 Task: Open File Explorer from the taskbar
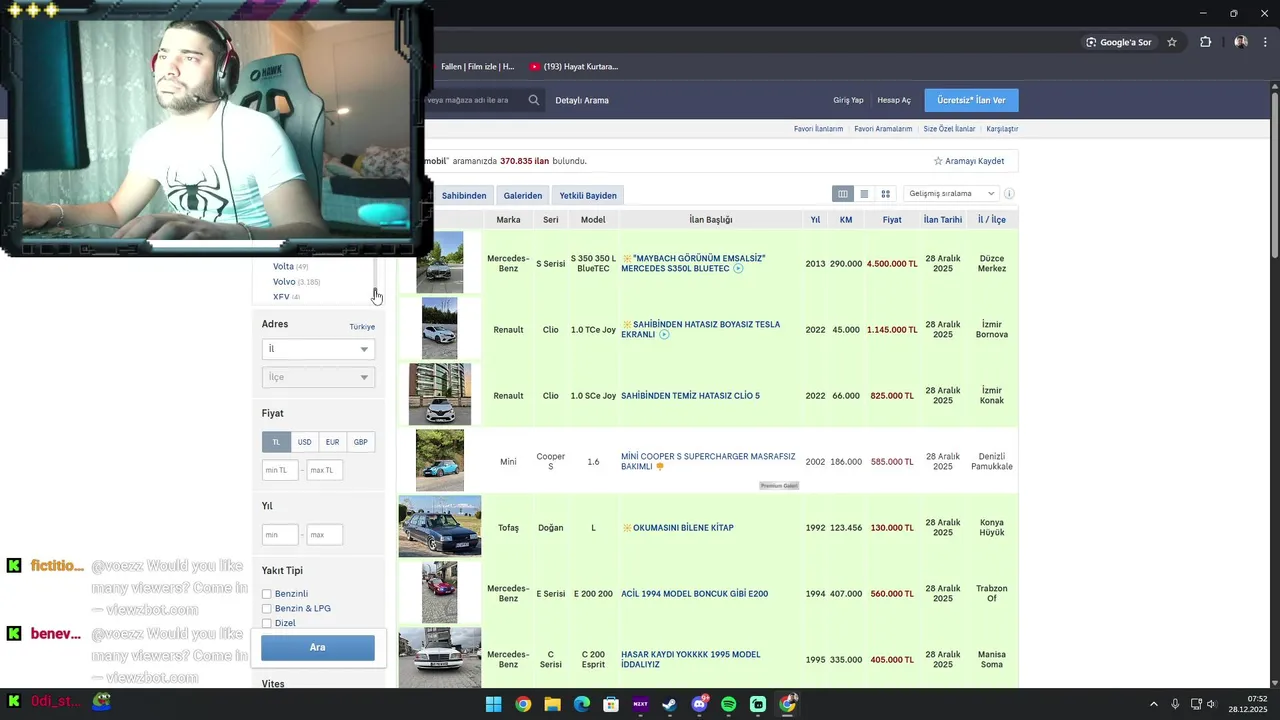(x=552, y=704)
